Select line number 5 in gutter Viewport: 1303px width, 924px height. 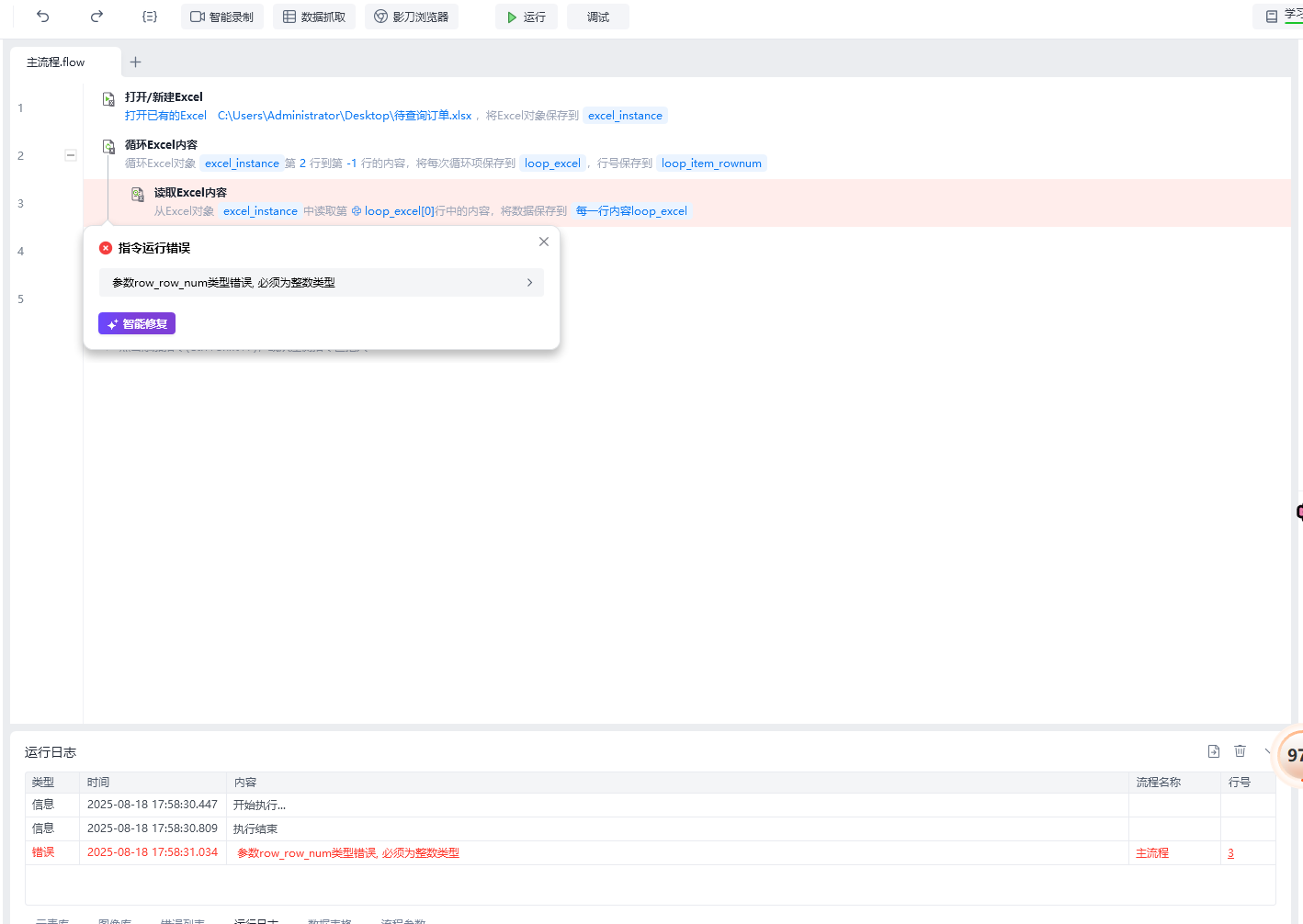[x=20, y=299]
